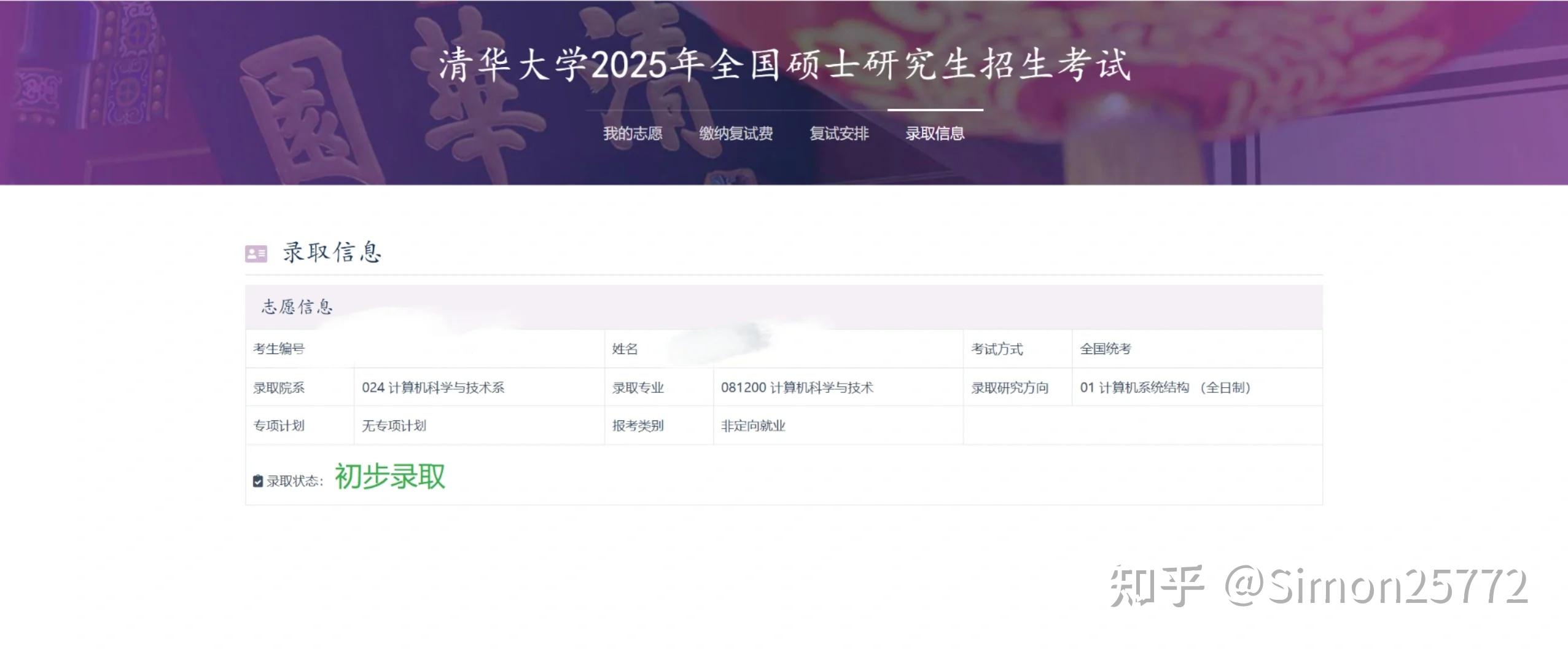The height and width of the screenshot is (649, 1568).
Task: Click the page title 清华大学2025年全国硕士研究生招生考试
Action: [784, 65]
